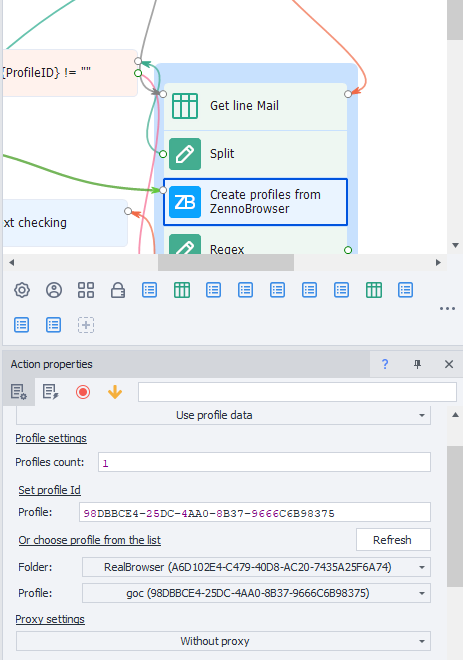
Task: Open the Action properties help question mark
Action: click(385, 364)
